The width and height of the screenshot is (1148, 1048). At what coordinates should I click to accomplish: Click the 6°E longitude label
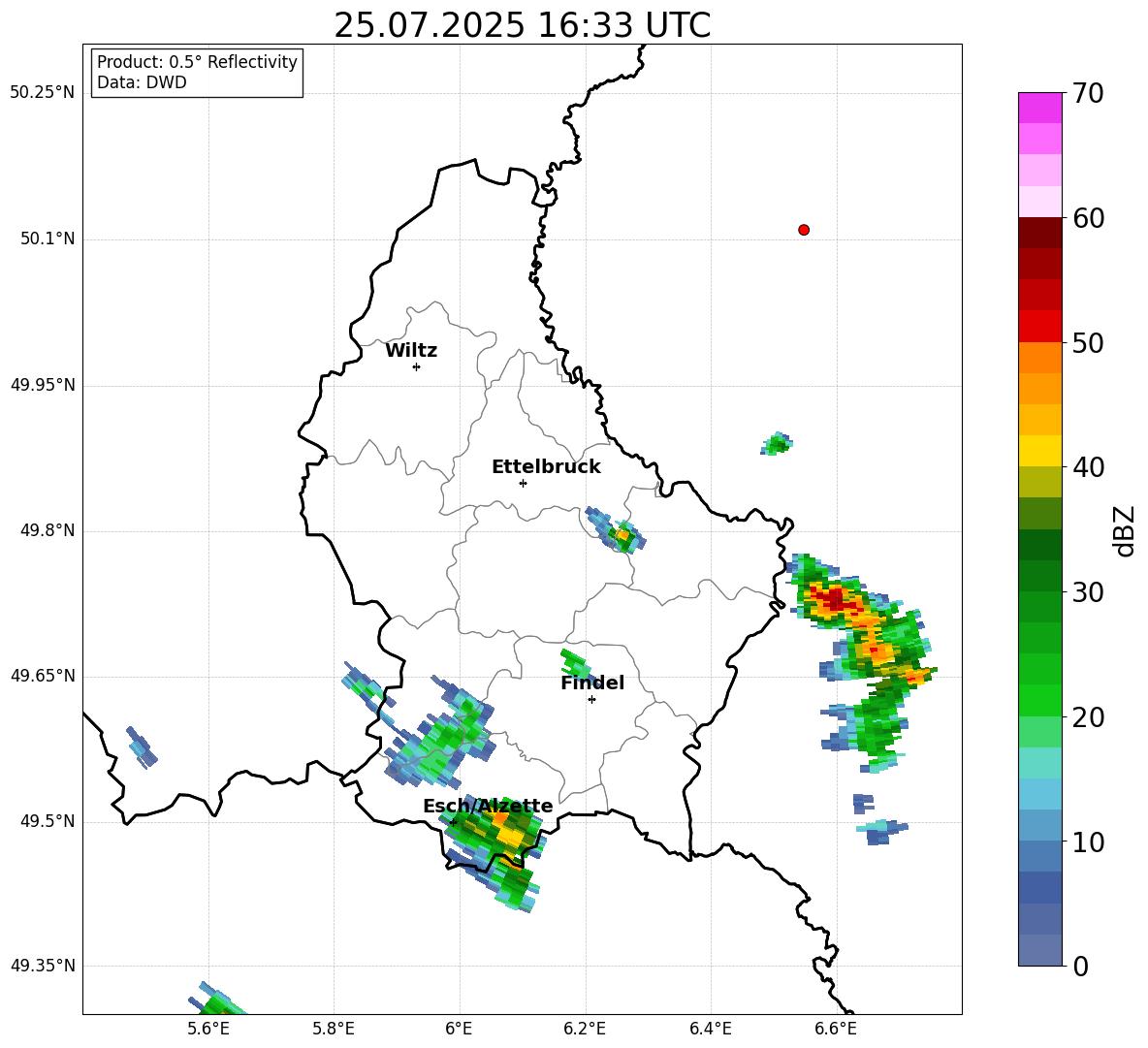click(x=459, y=1029)
